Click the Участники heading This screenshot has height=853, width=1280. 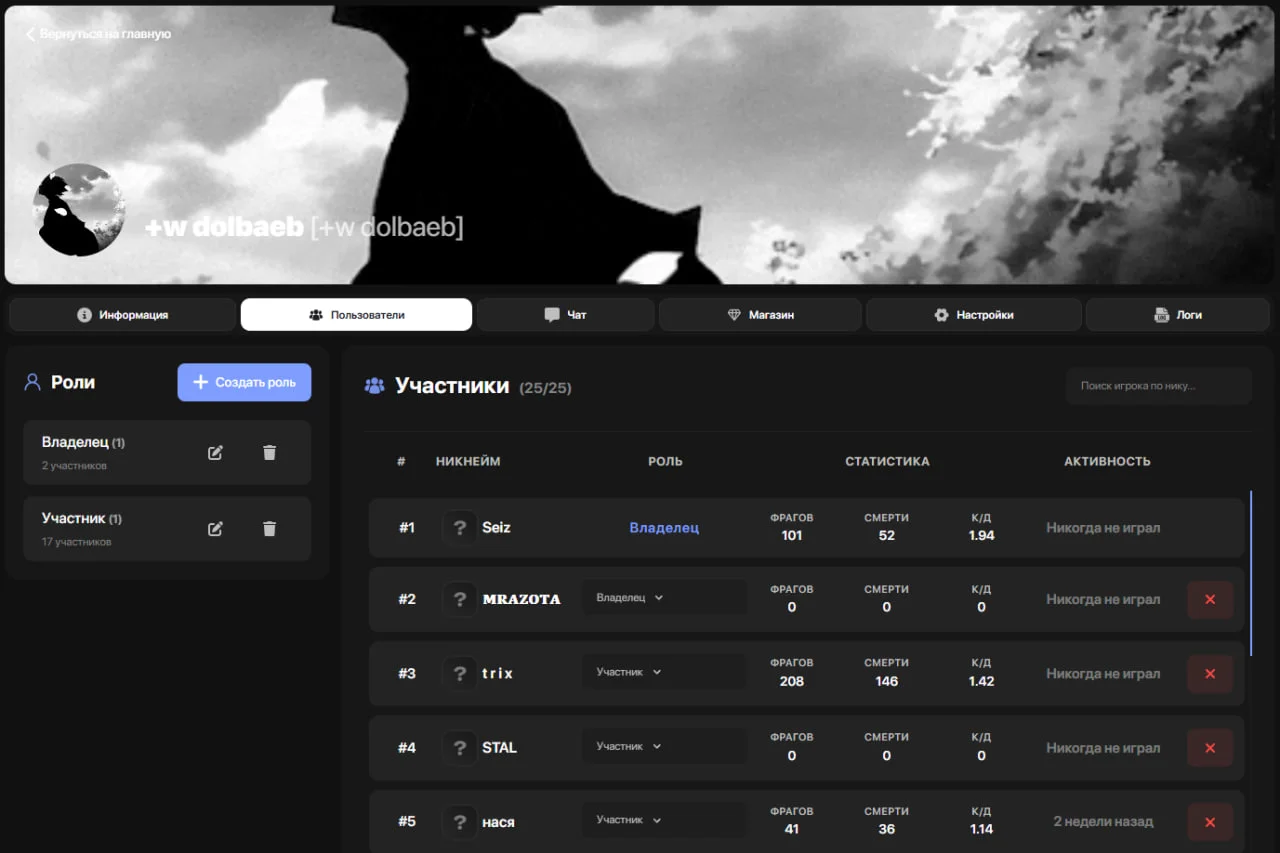click(452, 386)
